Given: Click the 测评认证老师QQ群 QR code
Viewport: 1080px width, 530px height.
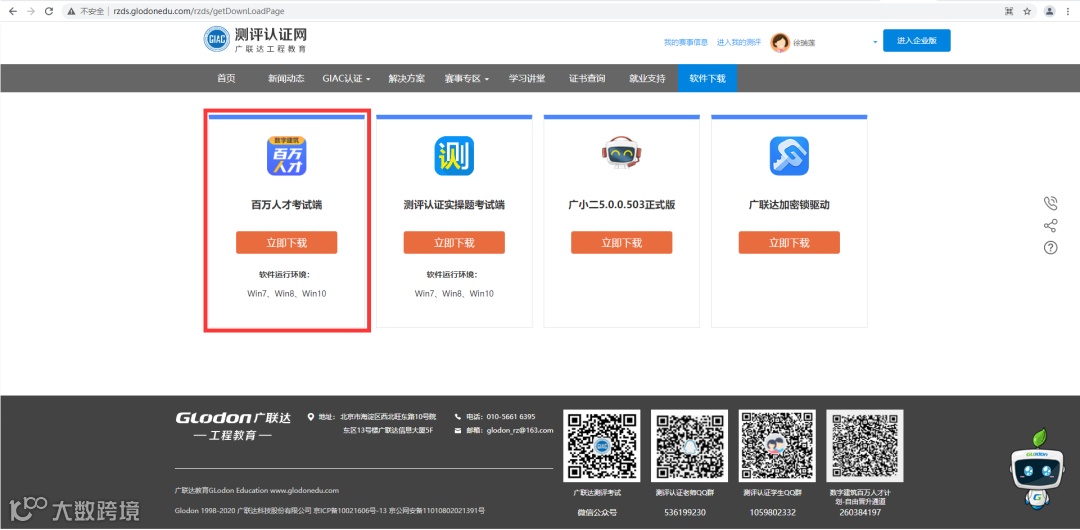Looking at the screenshot, I should (689, 446).
